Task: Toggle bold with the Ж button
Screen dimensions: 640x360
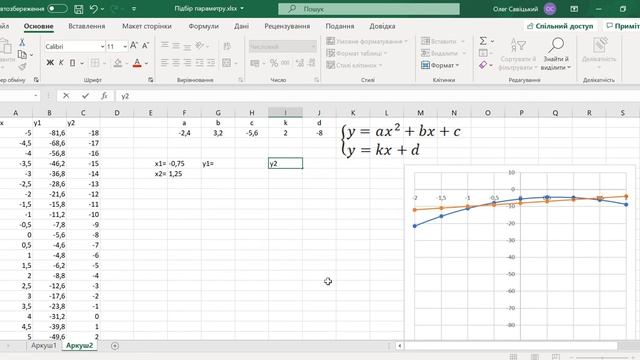Action: click(x=50, y=62)
